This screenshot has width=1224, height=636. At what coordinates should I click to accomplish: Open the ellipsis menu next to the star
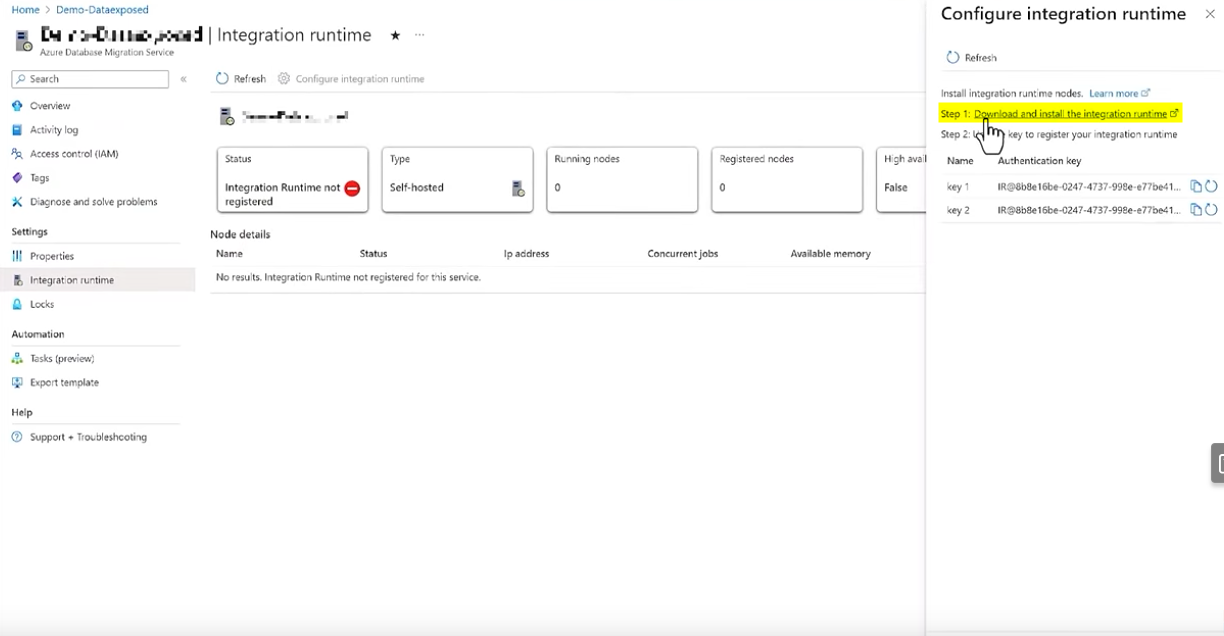[x=419, y=36]
